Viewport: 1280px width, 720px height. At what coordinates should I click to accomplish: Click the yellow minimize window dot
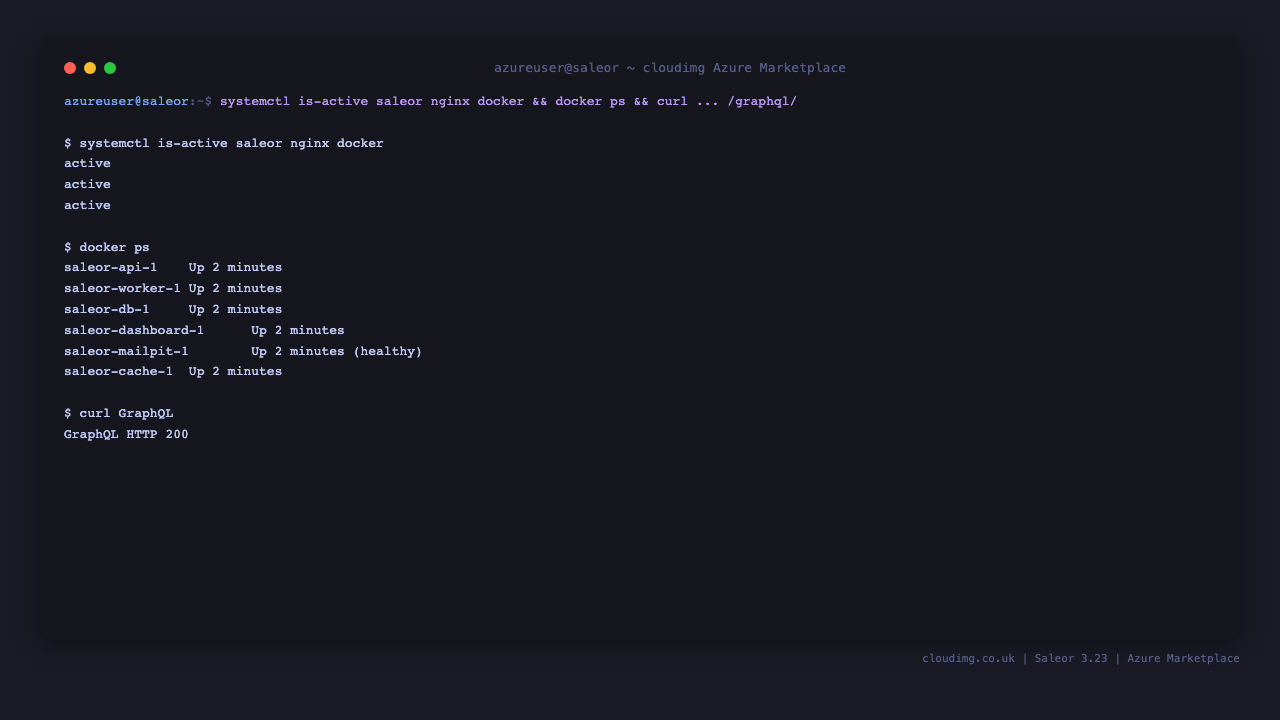click(x=90, y=68)
